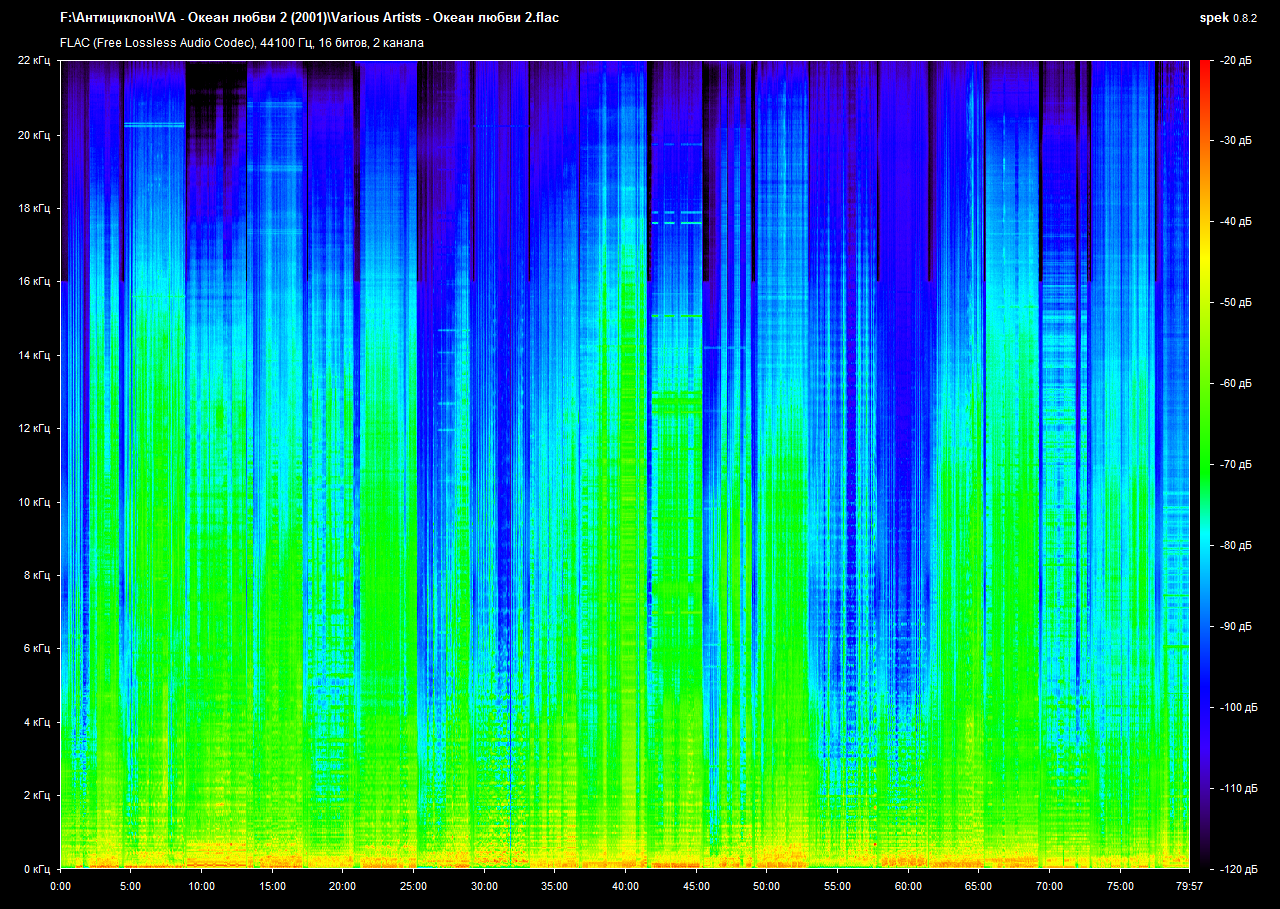Select the 10 кГц frequency axis label
Viewport: 1280px width, 909px height.
coord(34,502)
